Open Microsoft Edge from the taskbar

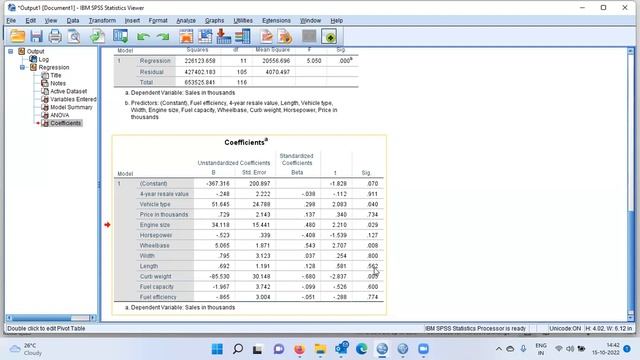[x=361, y=349]
